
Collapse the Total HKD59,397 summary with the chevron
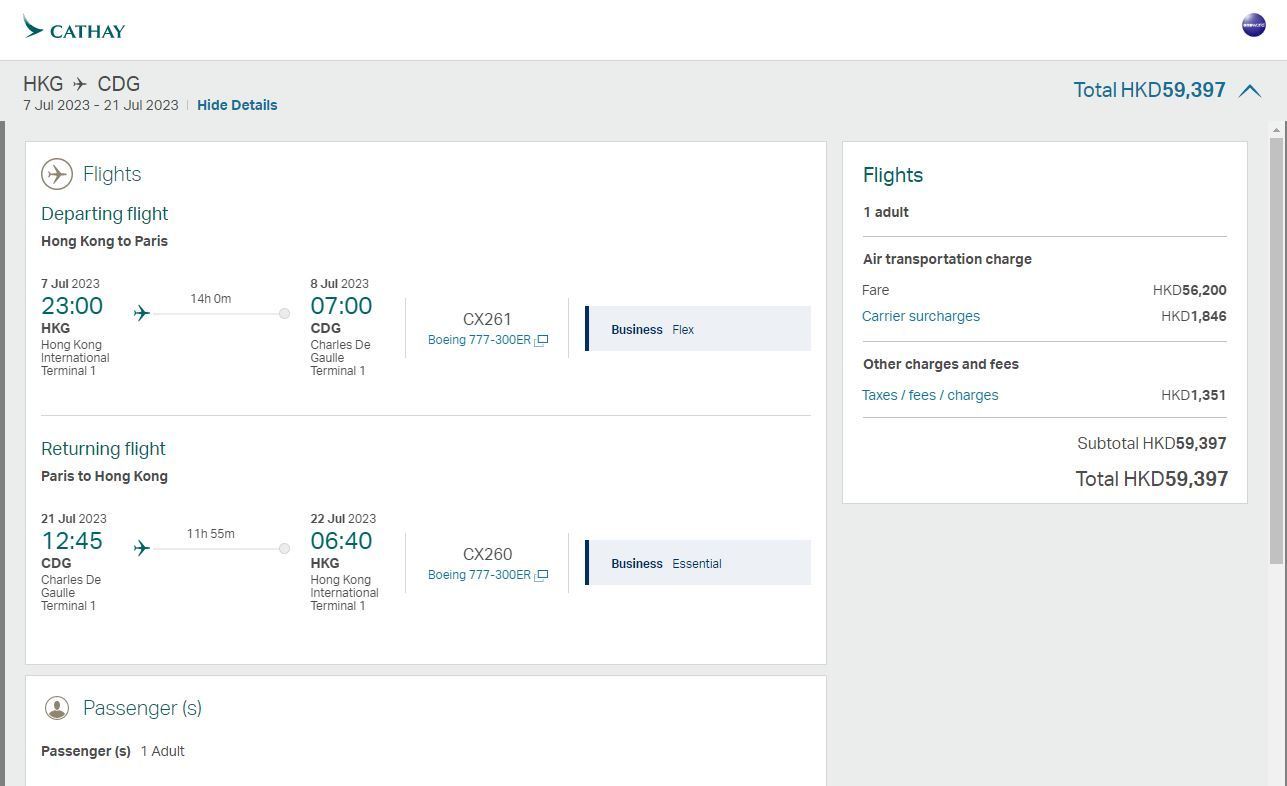point(1250,90)
